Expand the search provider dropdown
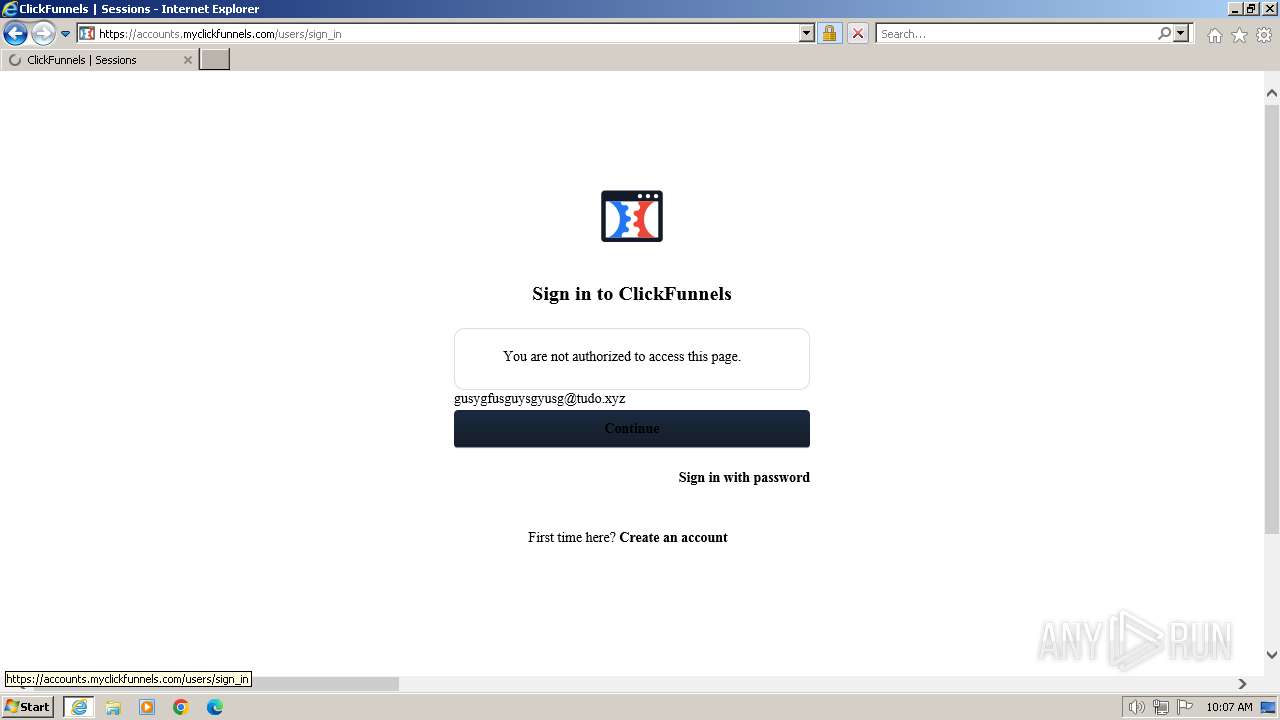 pos(1181,33)
